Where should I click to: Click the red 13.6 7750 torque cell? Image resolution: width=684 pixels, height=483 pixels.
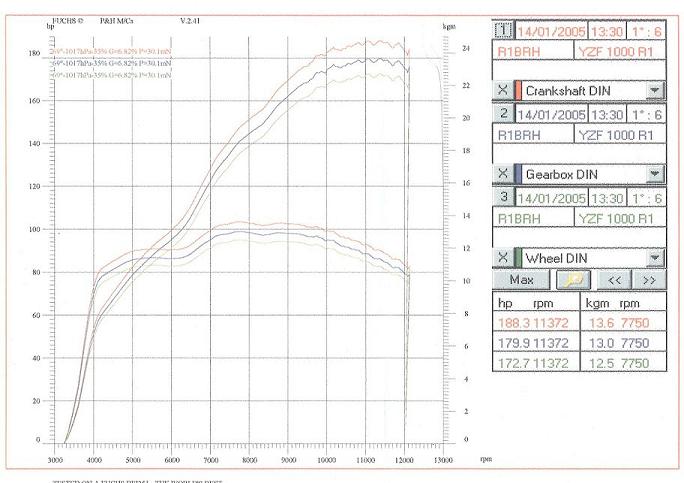623,323
